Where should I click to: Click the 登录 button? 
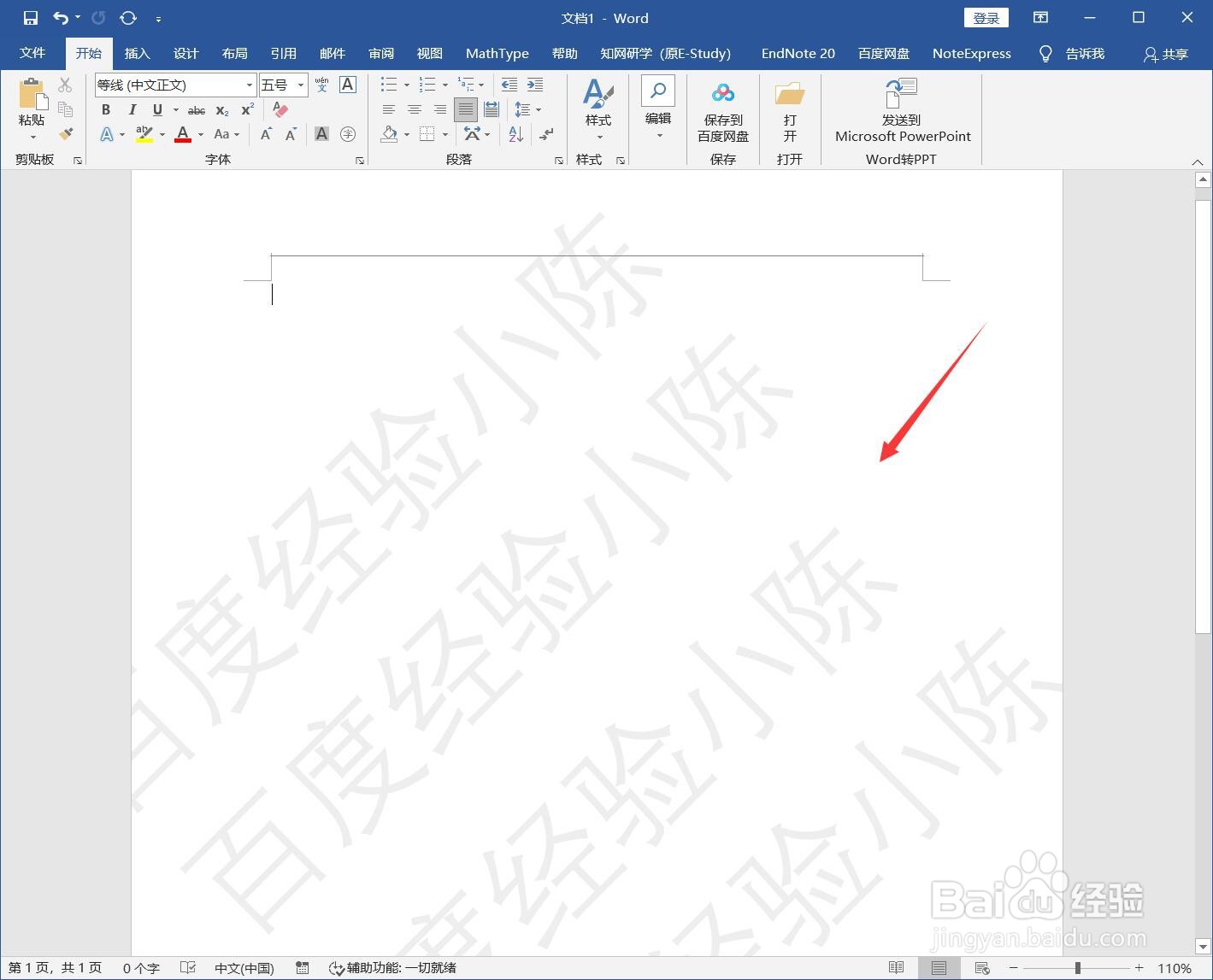(x=986, y=18)
